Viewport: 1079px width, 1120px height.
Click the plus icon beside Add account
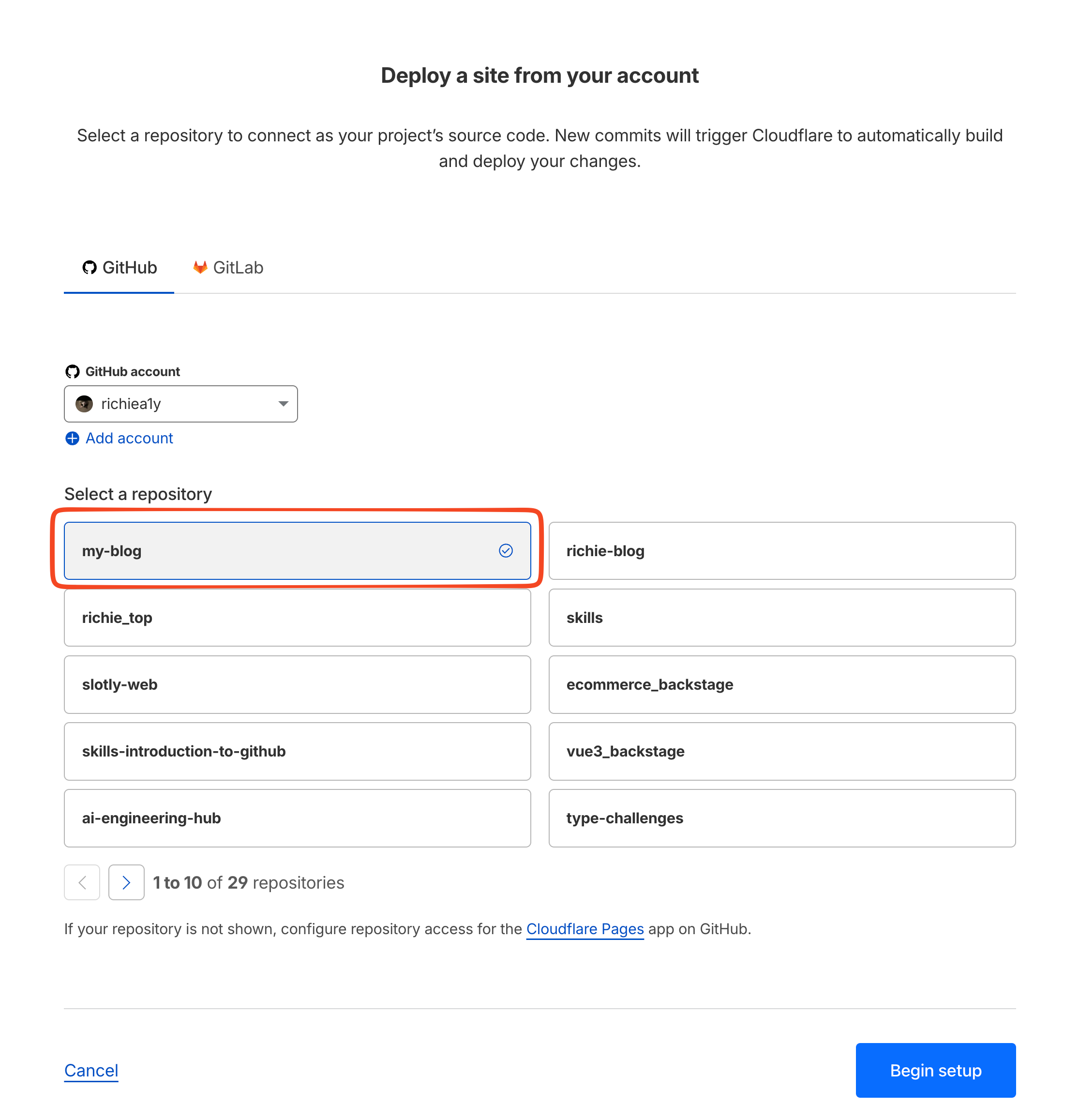coord(73,439)
